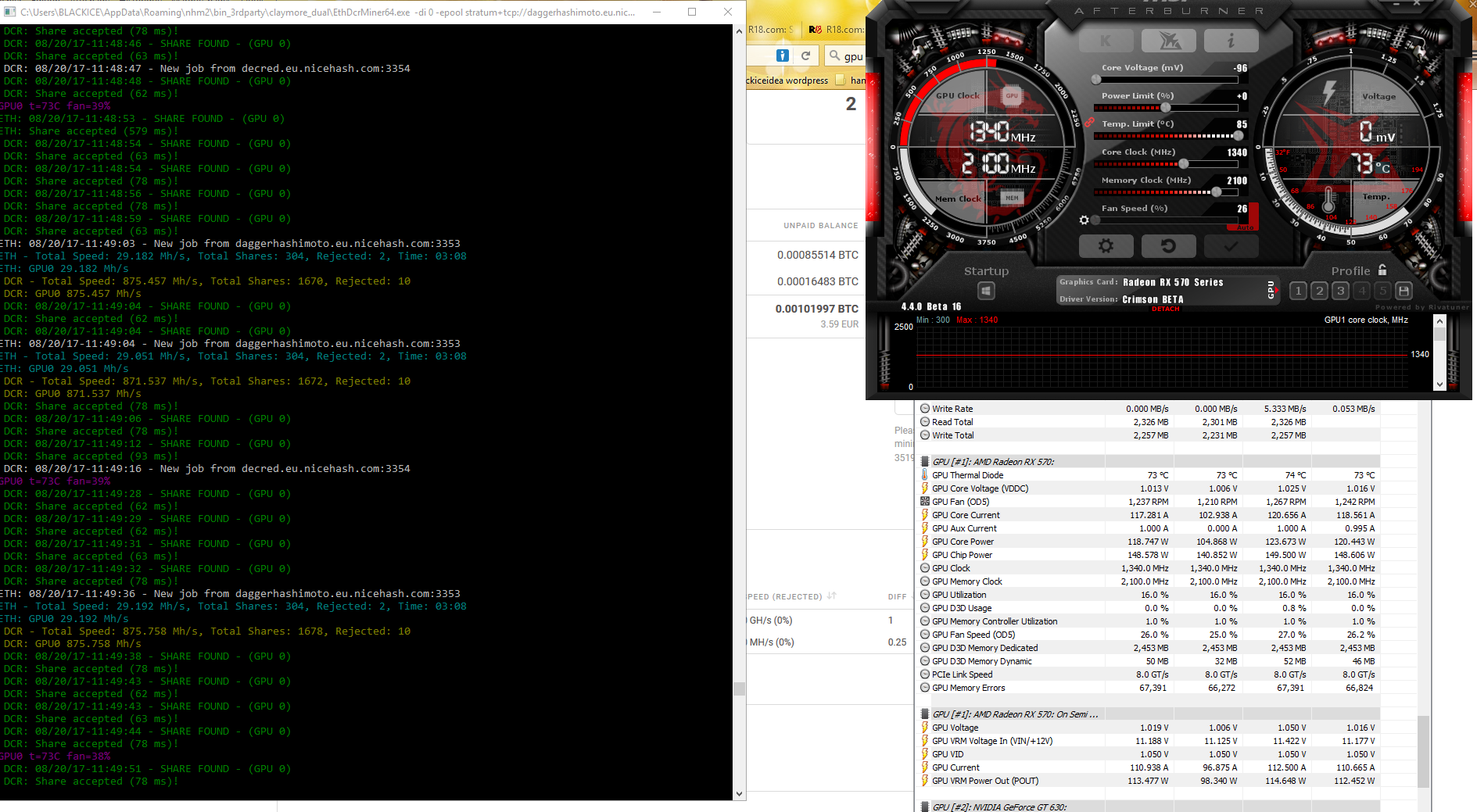This screenshot has height=812, width=1477.
Task: Unlock the Profile padlock
Action: pos(1382,270)
